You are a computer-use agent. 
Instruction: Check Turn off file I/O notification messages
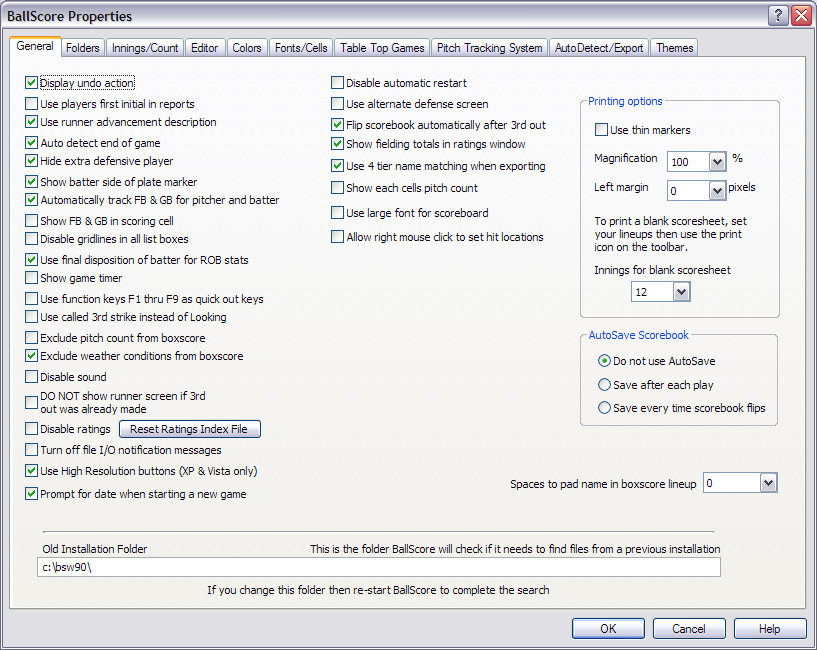tap(31, 450)
